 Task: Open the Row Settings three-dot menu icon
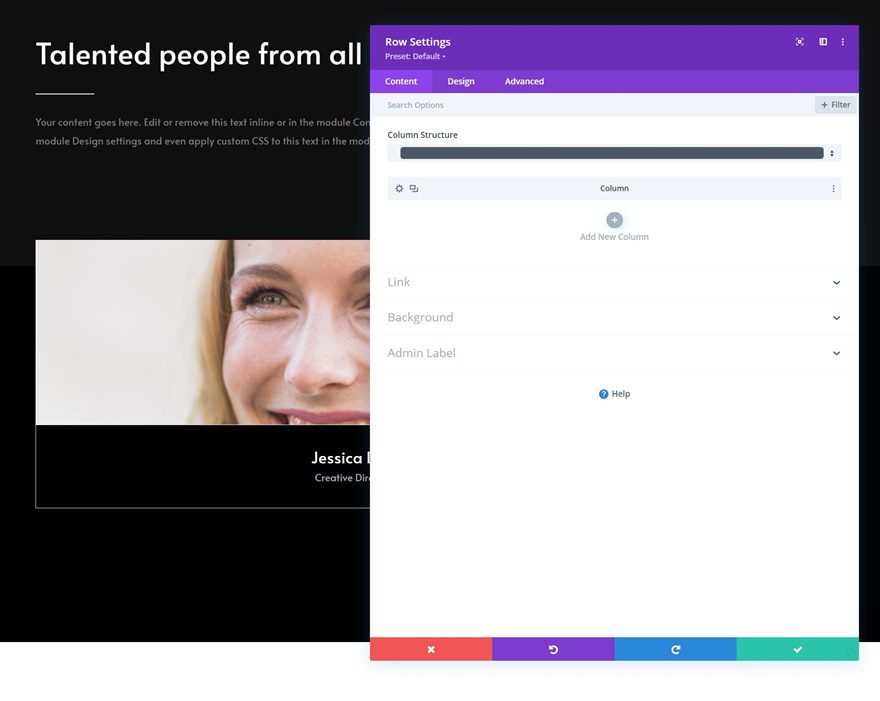tap(843, 41)
